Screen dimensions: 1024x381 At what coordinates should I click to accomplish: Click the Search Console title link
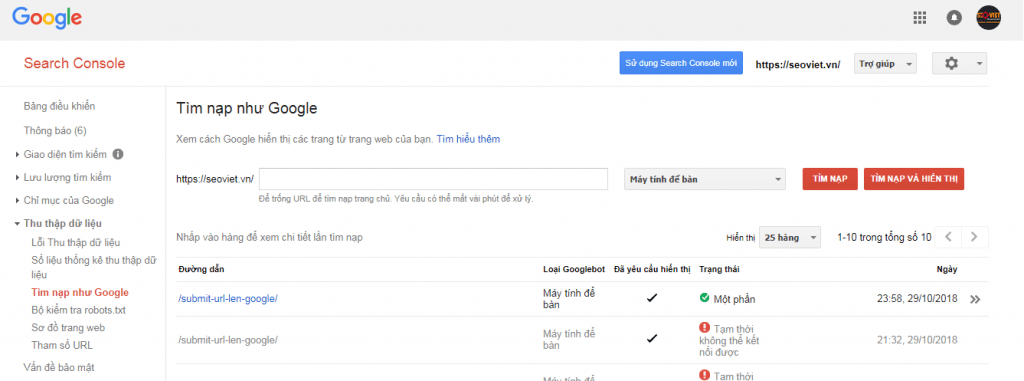(74, 63)
